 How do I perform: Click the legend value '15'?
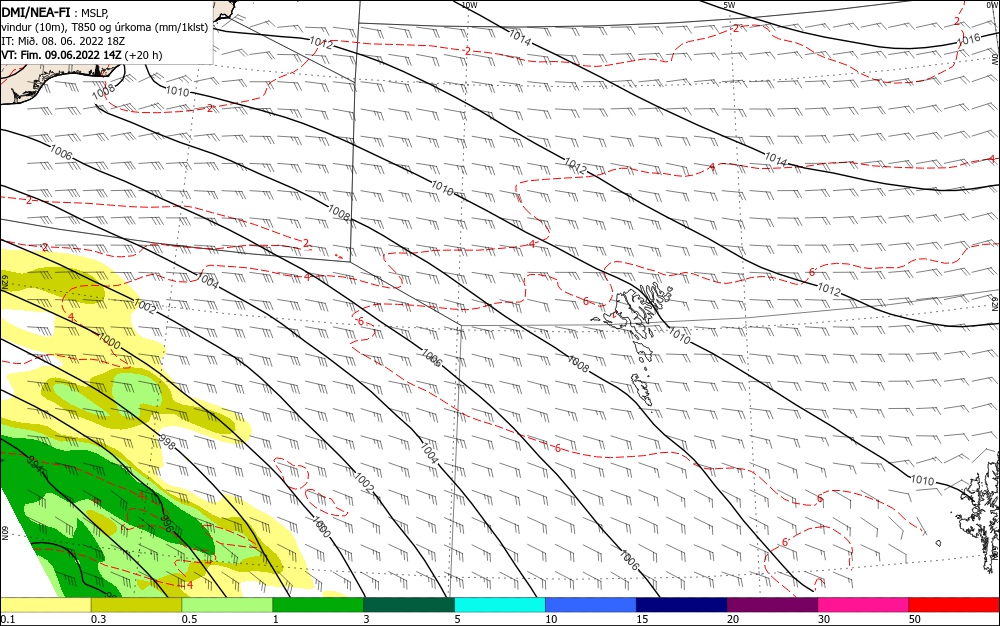click(x=642, y=619)
